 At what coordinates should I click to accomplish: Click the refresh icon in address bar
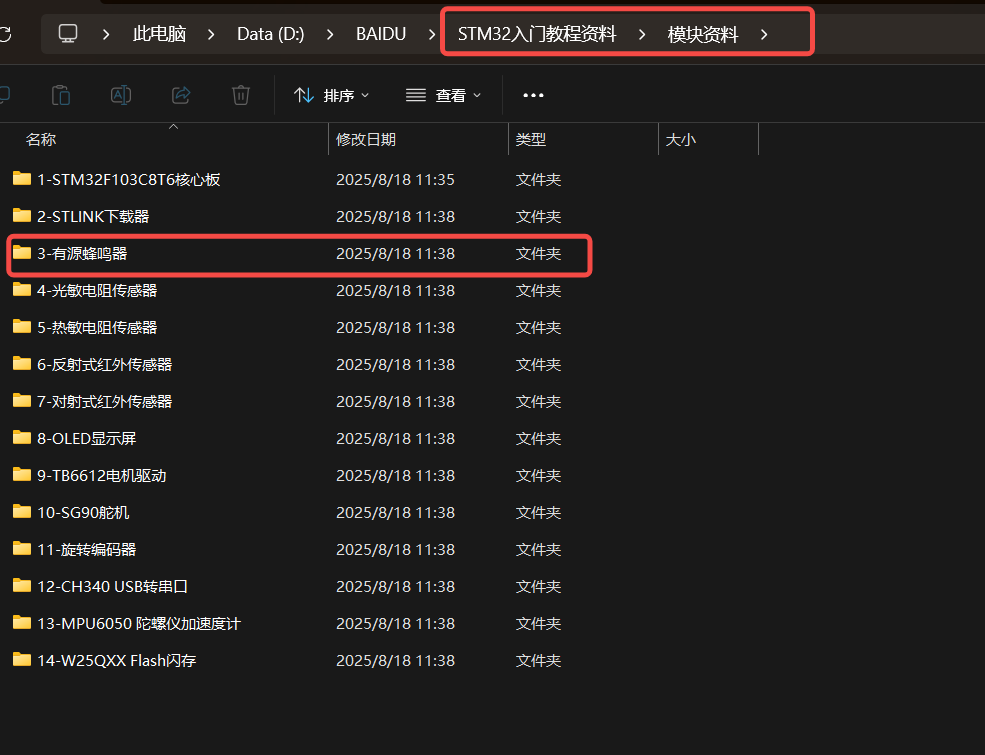[5, 34]
